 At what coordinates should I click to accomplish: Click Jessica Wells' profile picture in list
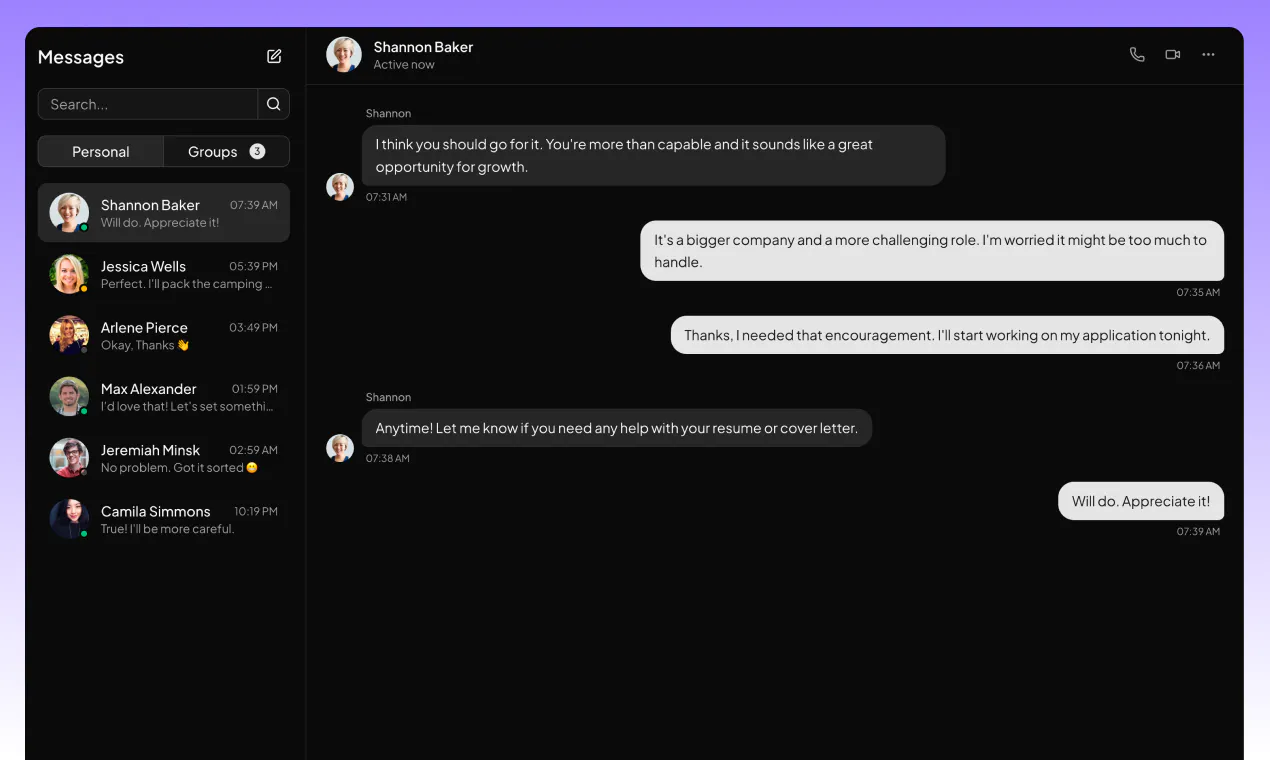point(69,274)
